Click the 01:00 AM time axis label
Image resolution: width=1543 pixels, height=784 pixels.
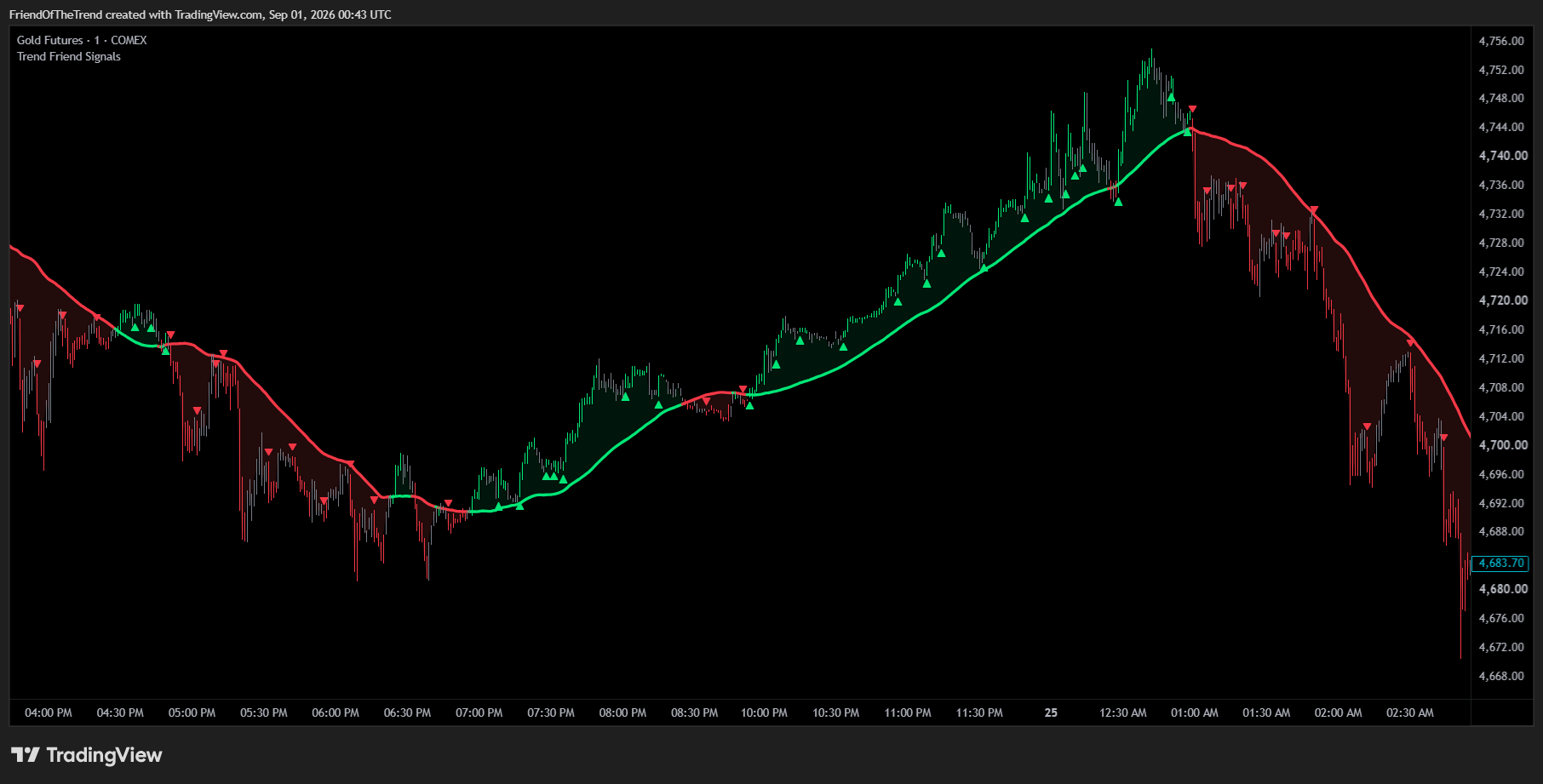coord(1195,712)
